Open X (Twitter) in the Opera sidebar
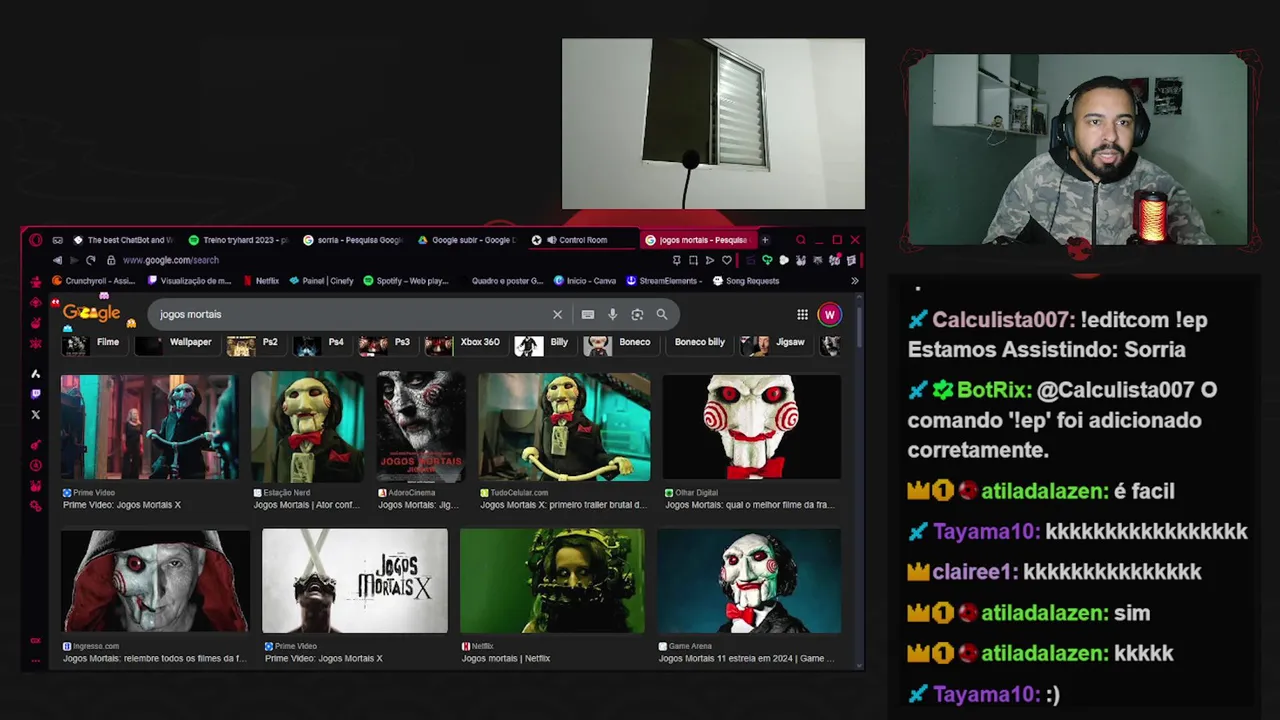 pos(36,414)
